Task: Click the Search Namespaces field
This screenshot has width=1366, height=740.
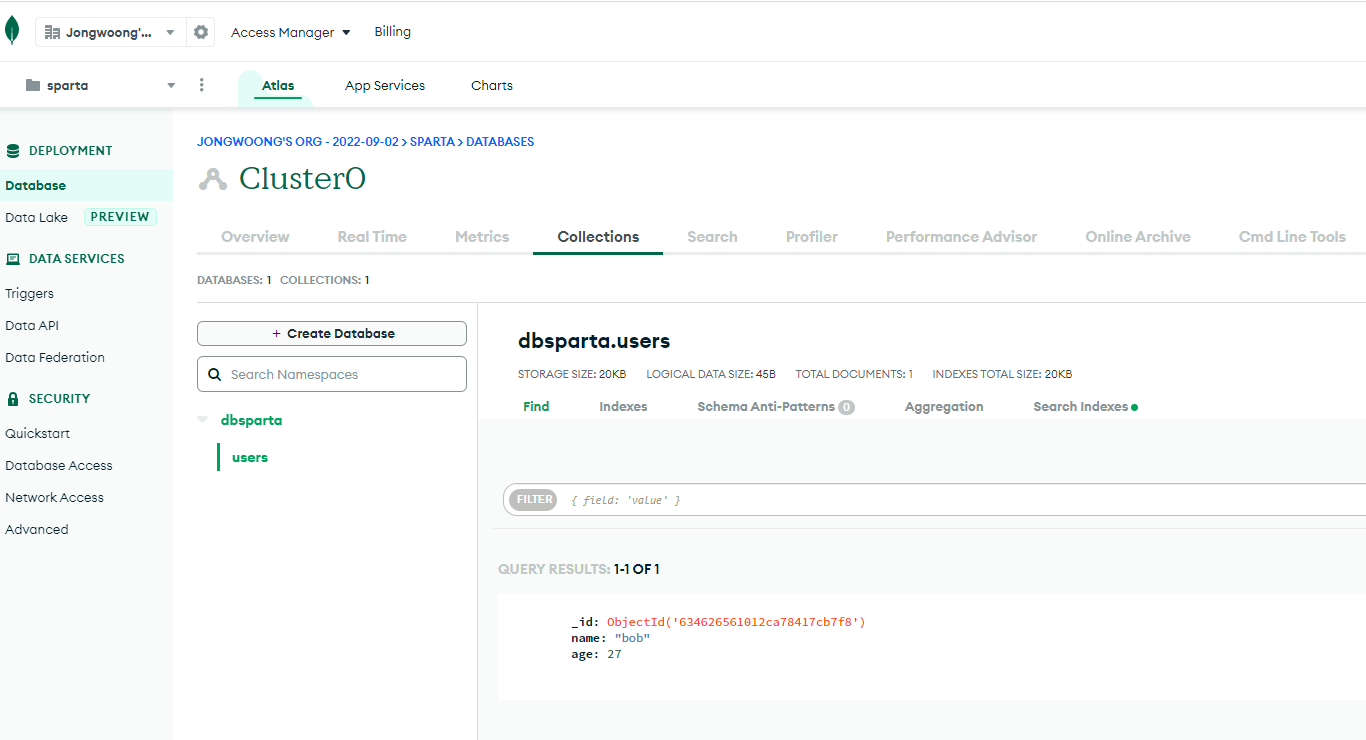Action: coord(332,374)
